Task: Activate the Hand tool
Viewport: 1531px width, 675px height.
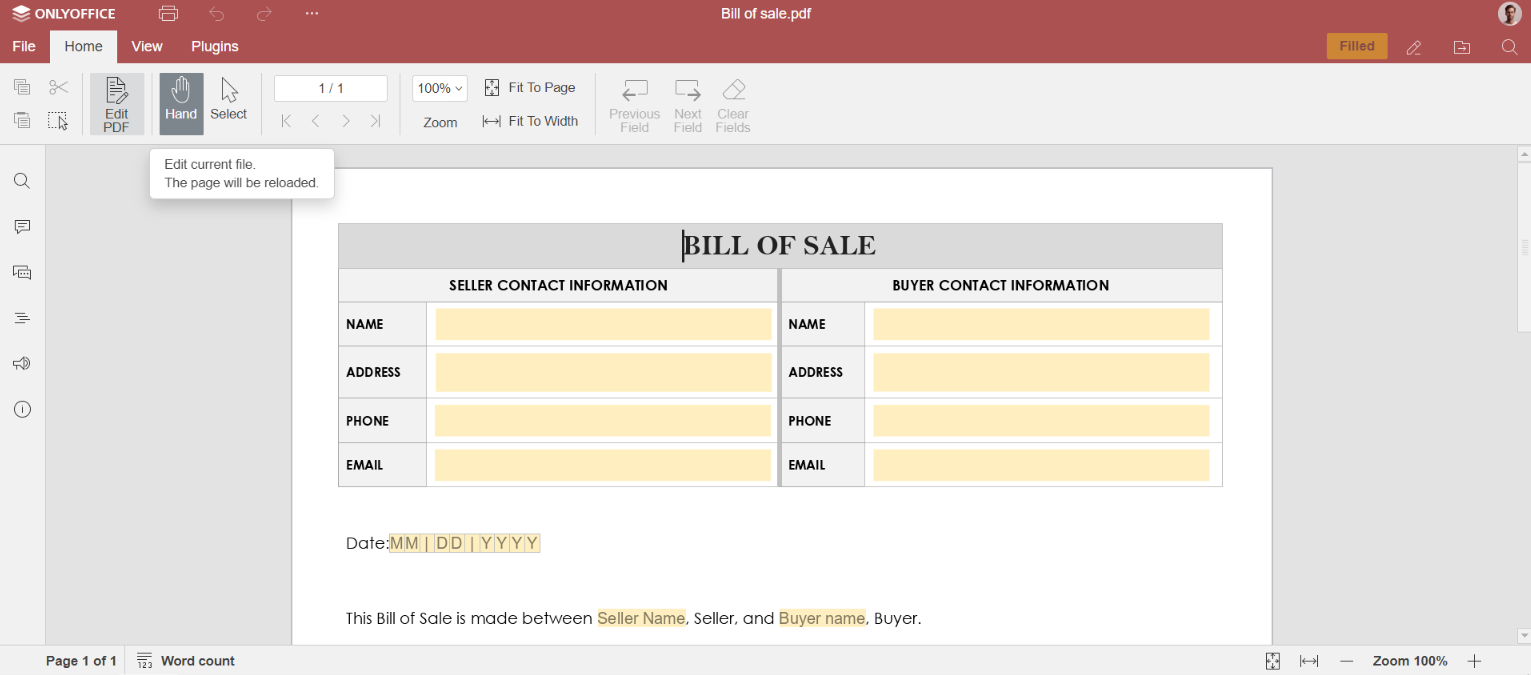Action: (x=181, y=103)
